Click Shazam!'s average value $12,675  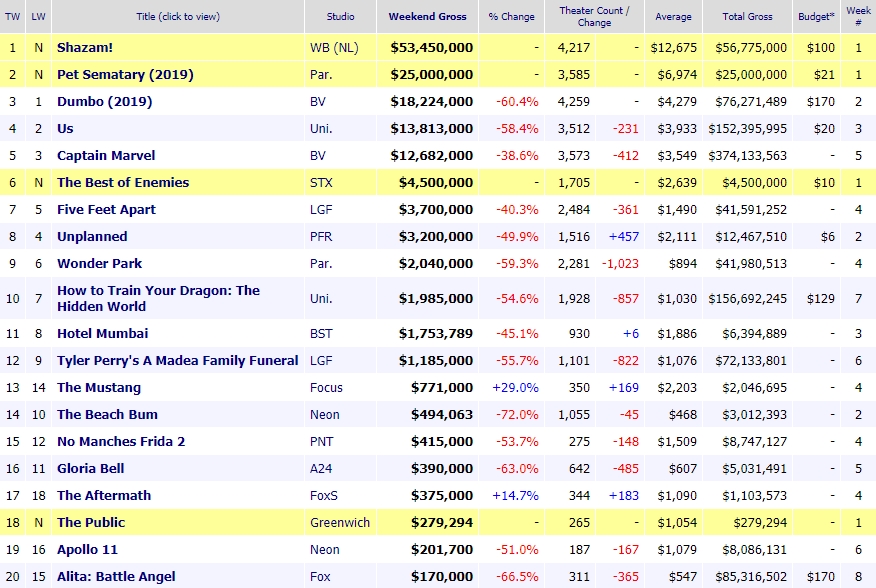click(674, 48)
